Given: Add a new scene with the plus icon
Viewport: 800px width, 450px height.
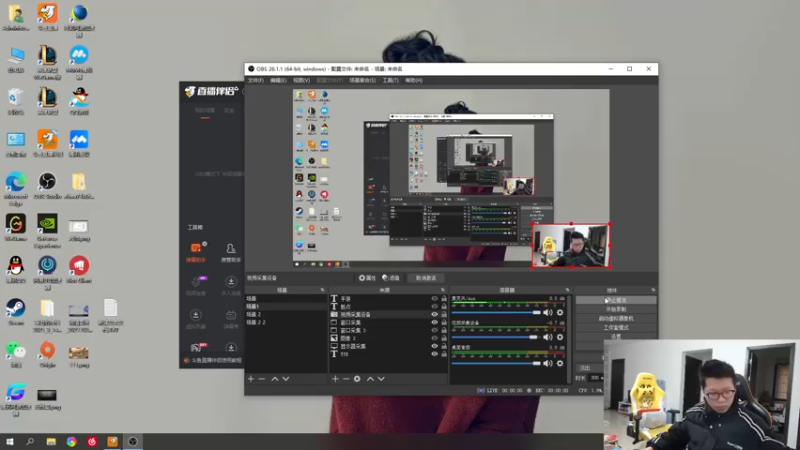Looking at the screenshot, I should [251, 379].
